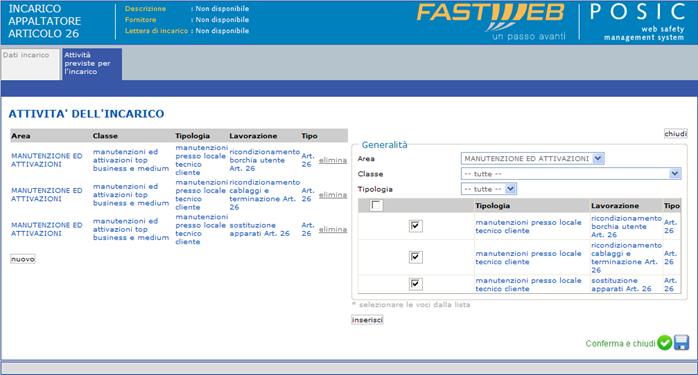Image resolution: width=698 pixels, height=375 pixels.
Task: Click the Lavorazione column header in left table
Action: coord(253,136)
